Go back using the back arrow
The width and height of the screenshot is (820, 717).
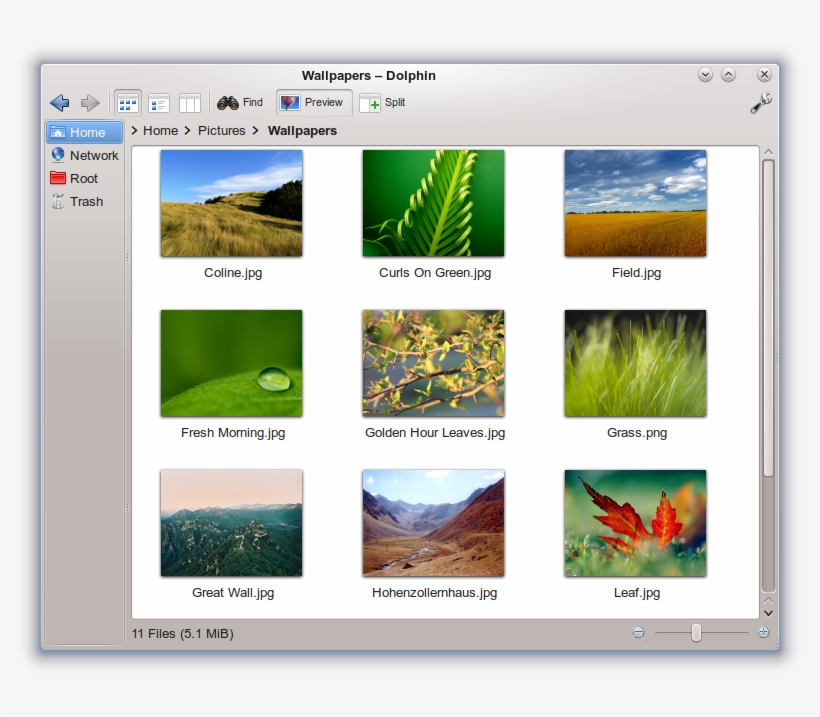[x=59, y=102]
